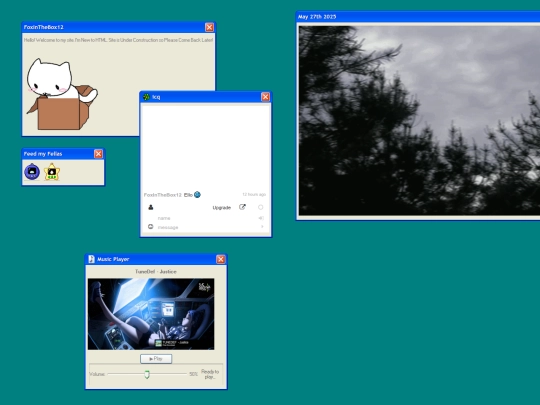Close the FoxInTheBox12 window

(x=209, y=27)
